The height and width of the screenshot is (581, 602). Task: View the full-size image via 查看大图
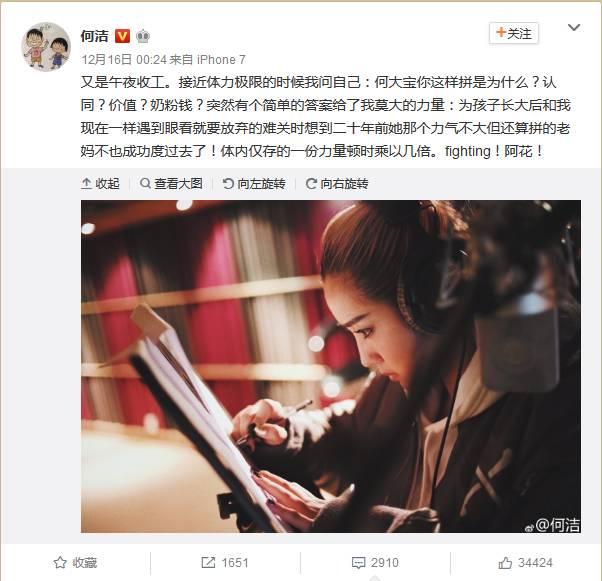point(171,184)
